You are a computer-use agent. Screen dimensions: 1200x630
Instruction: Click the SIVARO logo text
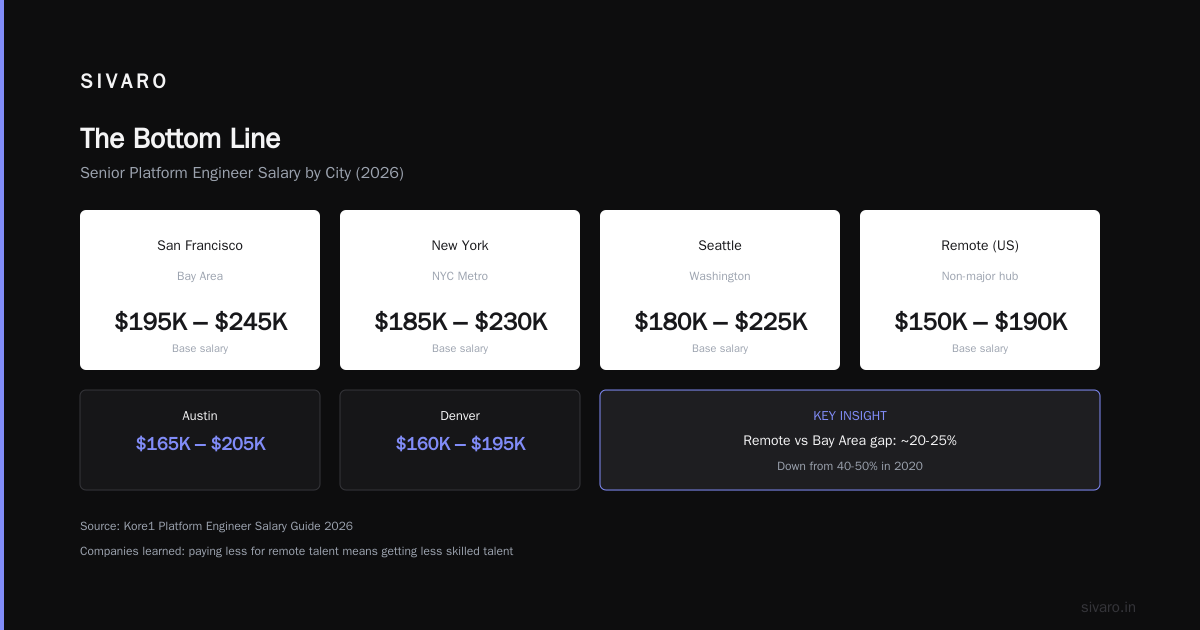click(124, 82)
